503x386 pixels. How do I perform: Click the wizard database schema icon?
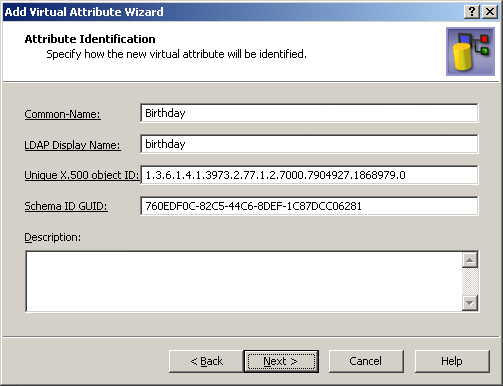pyautogui.click(x=470, y=52)
